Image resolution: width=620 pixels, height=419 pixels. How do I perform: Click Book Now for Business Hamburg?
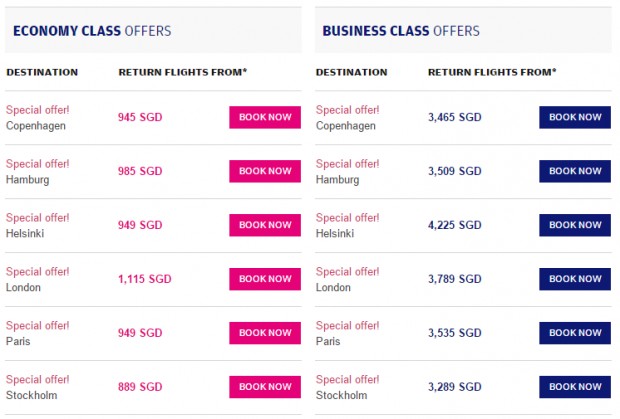point(575,171)
